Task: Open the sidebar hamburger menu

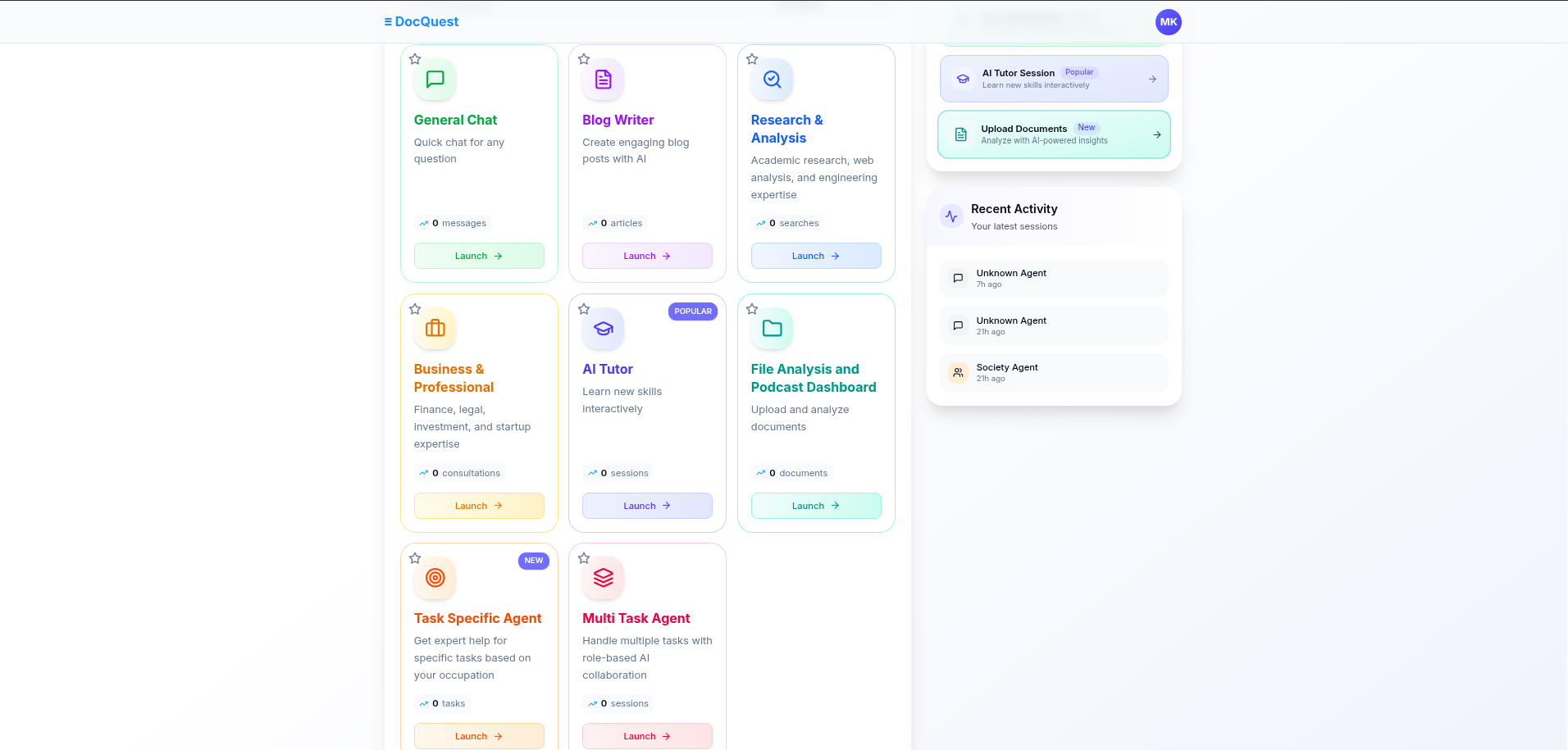Action: pos(386,22)
